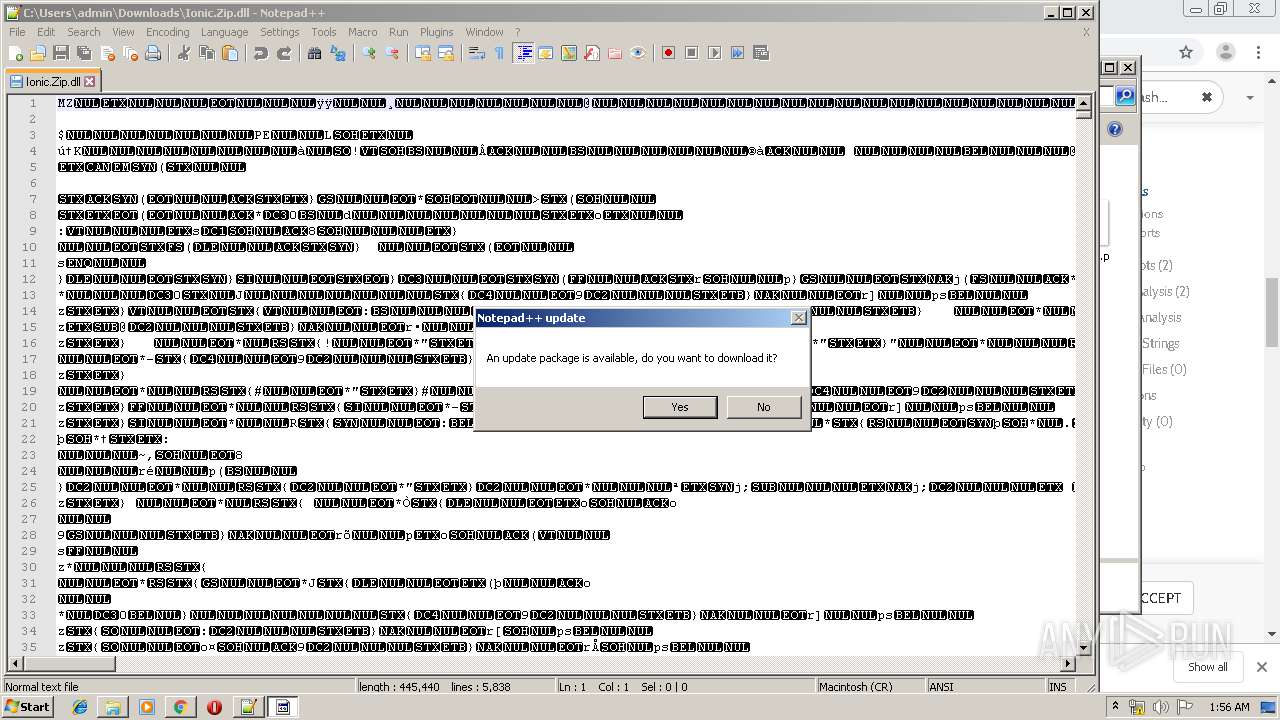
Task: Click the blue help question mark icon
Action: 1115,129
